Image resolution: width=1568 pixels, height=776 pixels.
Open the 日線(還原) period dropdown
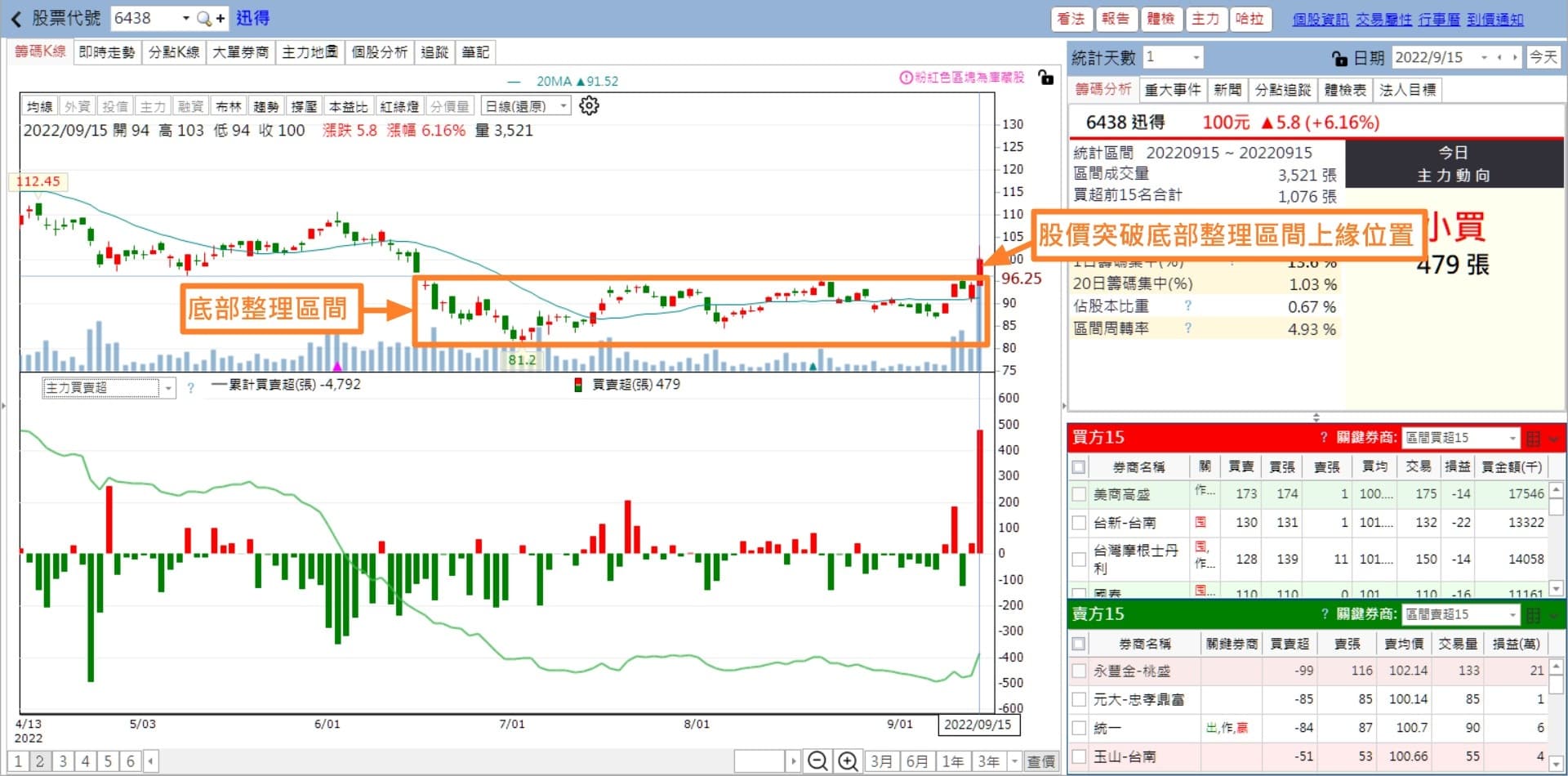coord(563,106)
